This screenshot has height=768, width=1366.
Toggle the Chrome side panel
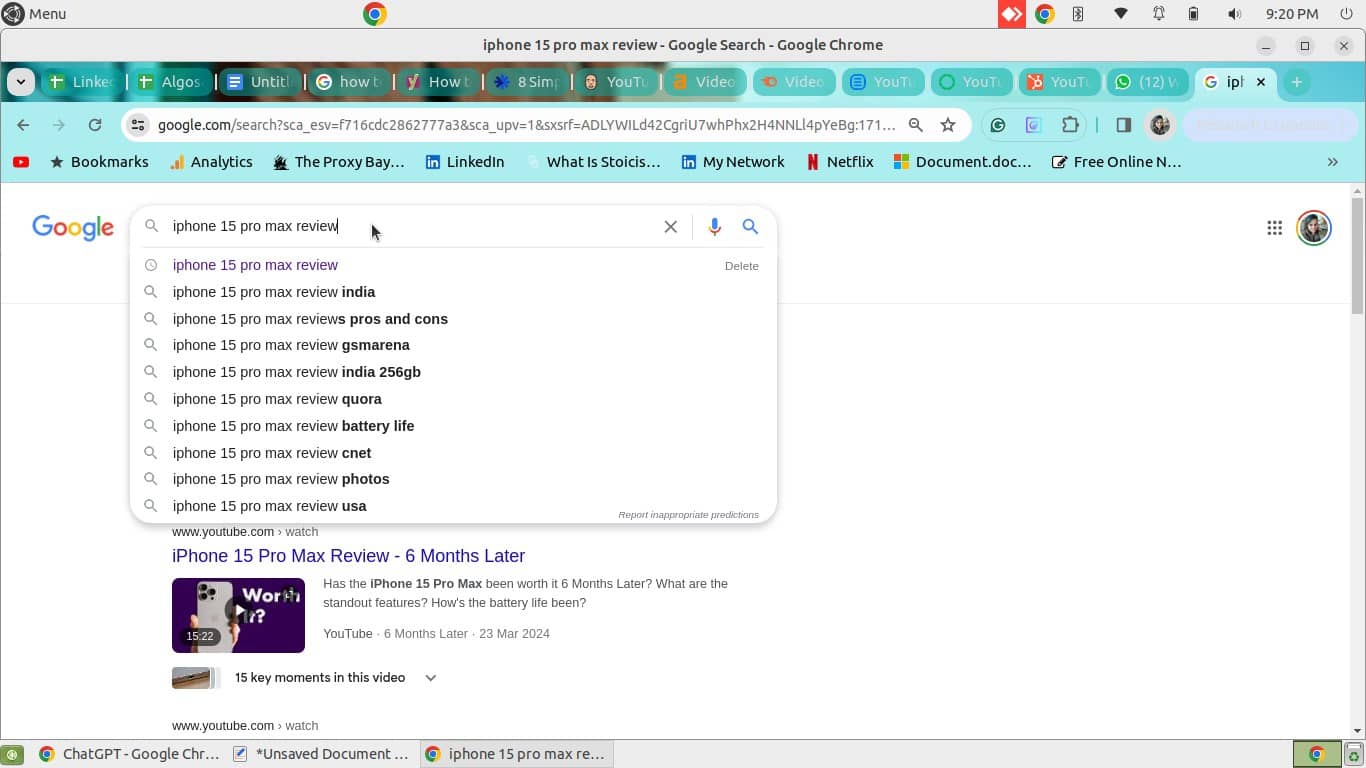tap(1123, 125)
